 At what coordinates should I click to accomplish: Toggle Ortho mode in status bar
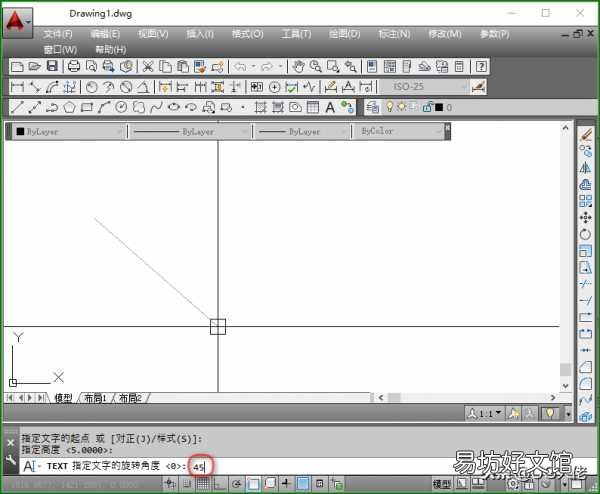(219, 484)
